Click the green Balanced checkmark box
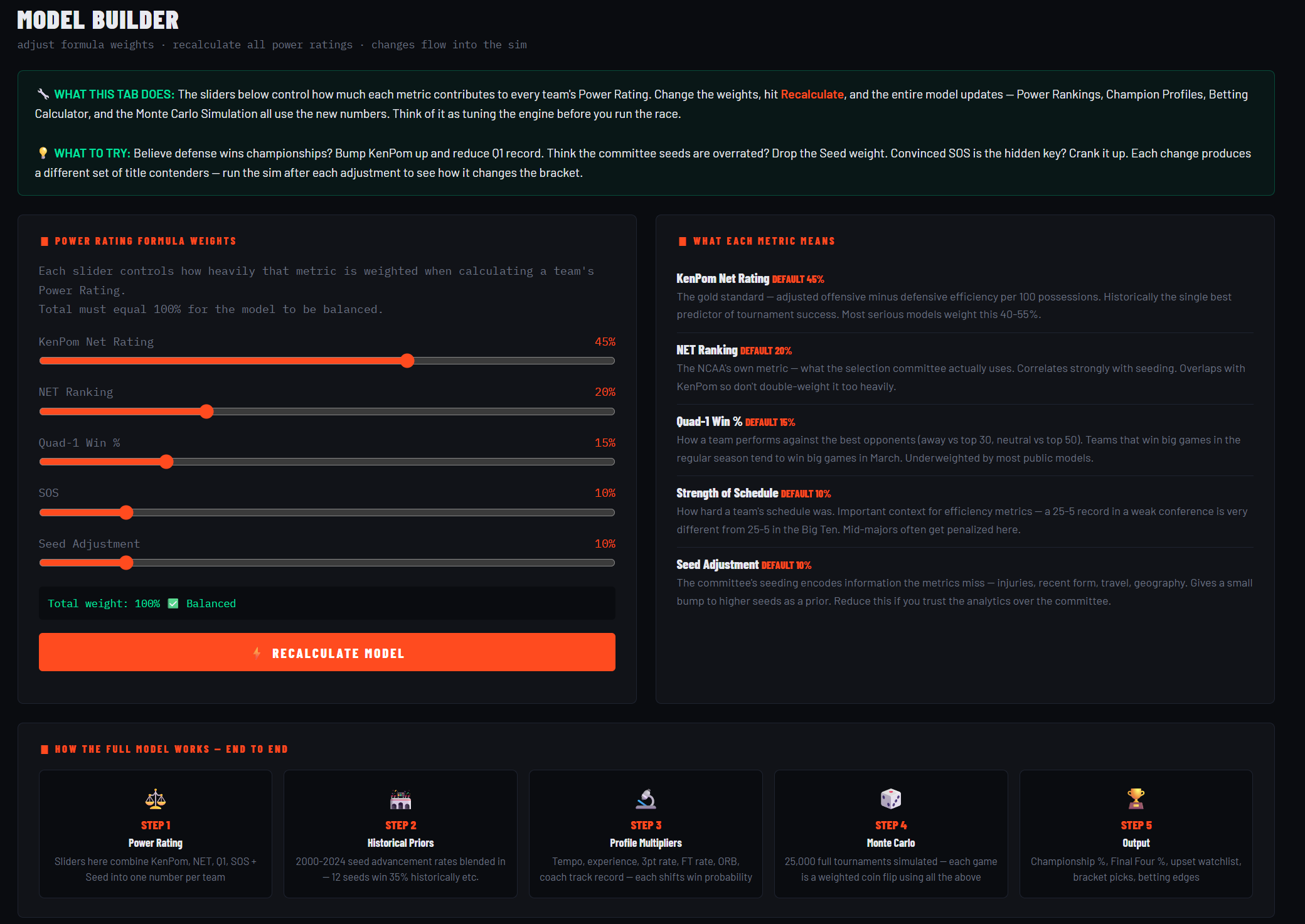Screen dimensions: 1305x924 (173, 603)
